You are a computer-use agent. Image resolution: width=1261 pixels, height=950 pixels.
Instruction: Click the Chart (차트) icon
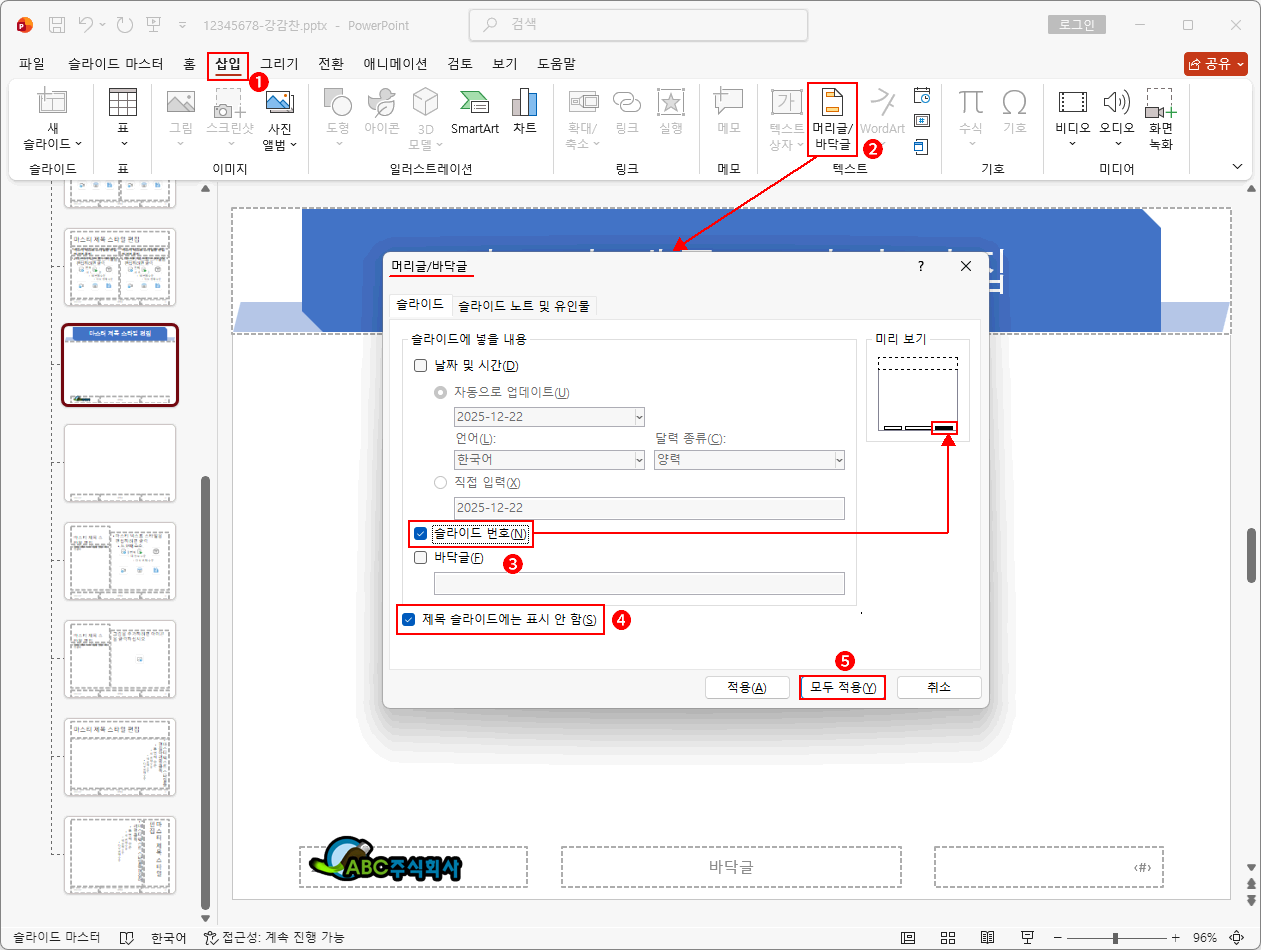click(524, 103)
